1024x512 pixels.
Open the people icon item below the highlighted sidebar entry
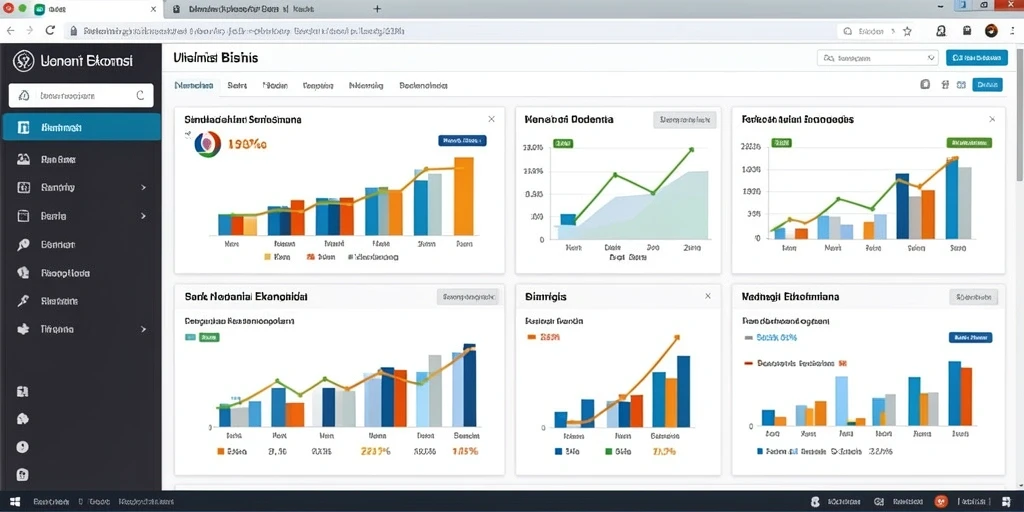click(24, 159)
